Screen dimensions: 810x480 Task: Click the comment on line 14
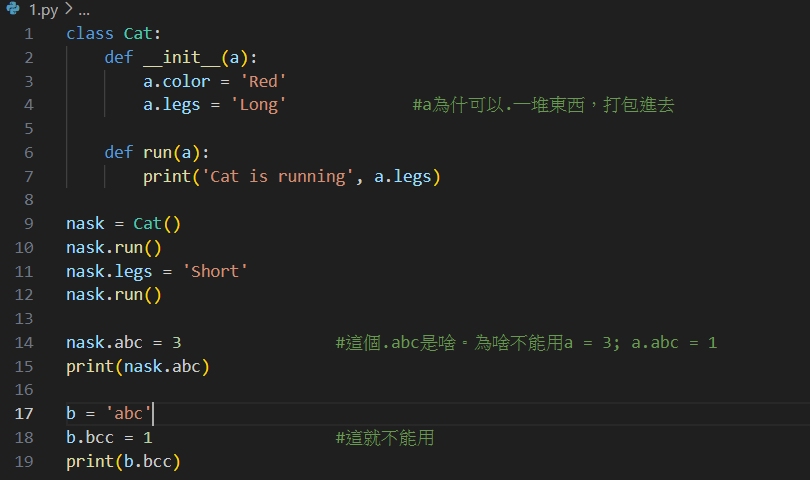(x=526, y=343)
